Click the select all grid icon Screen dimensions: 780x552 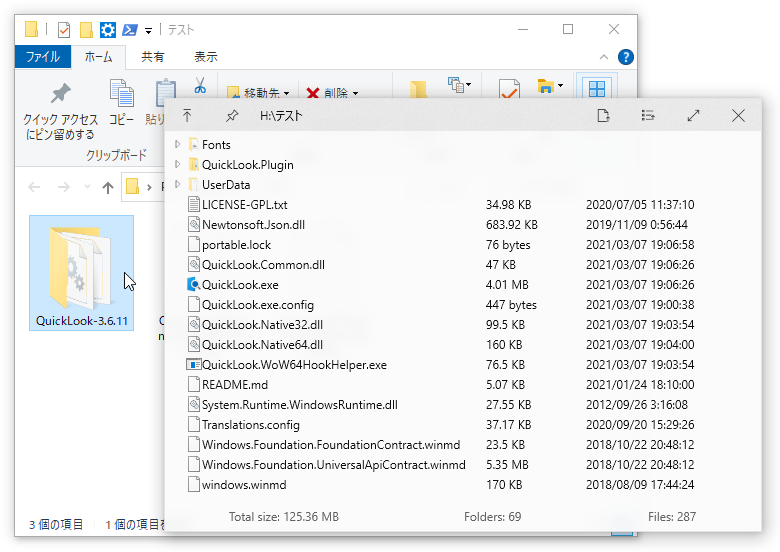pyautogui.click(x=596, y=87)
